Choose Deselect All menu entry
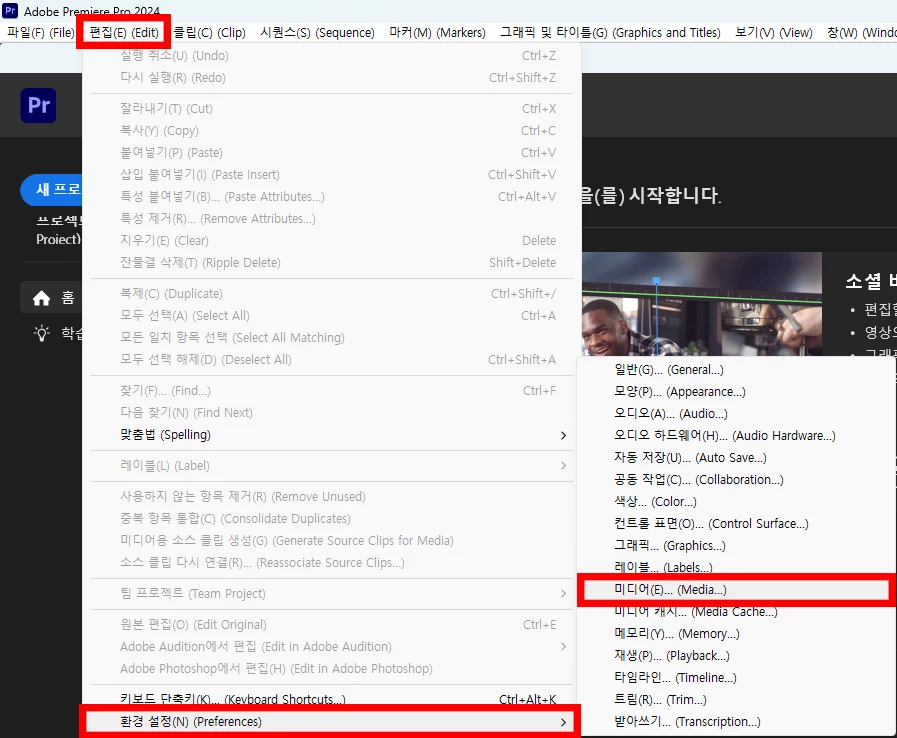The height and width of the screenshot is (738, 897). pos(332,360)
